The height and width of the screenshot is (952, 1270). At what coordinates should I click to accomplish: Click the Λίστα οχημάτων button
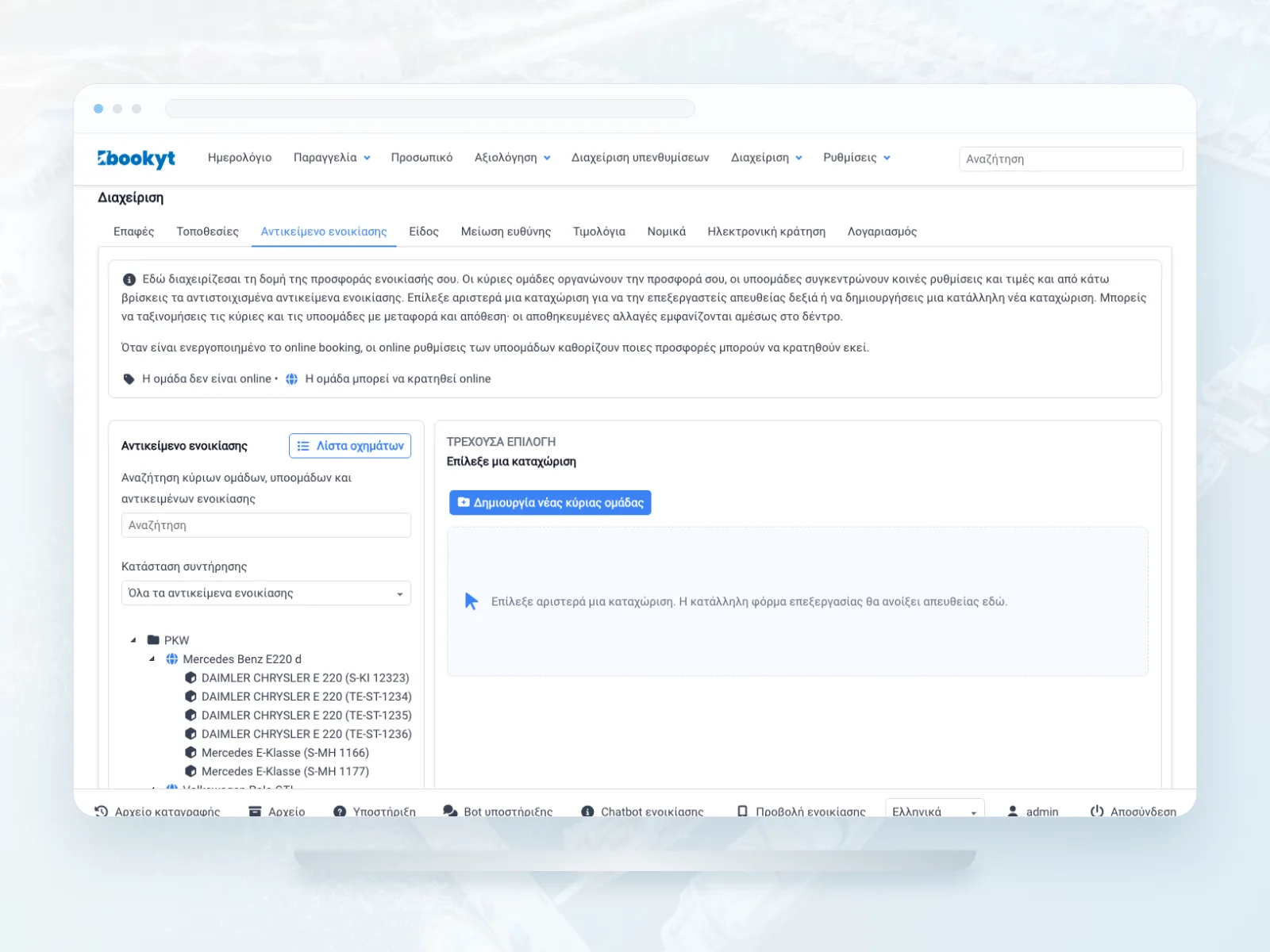coord(350,446)
